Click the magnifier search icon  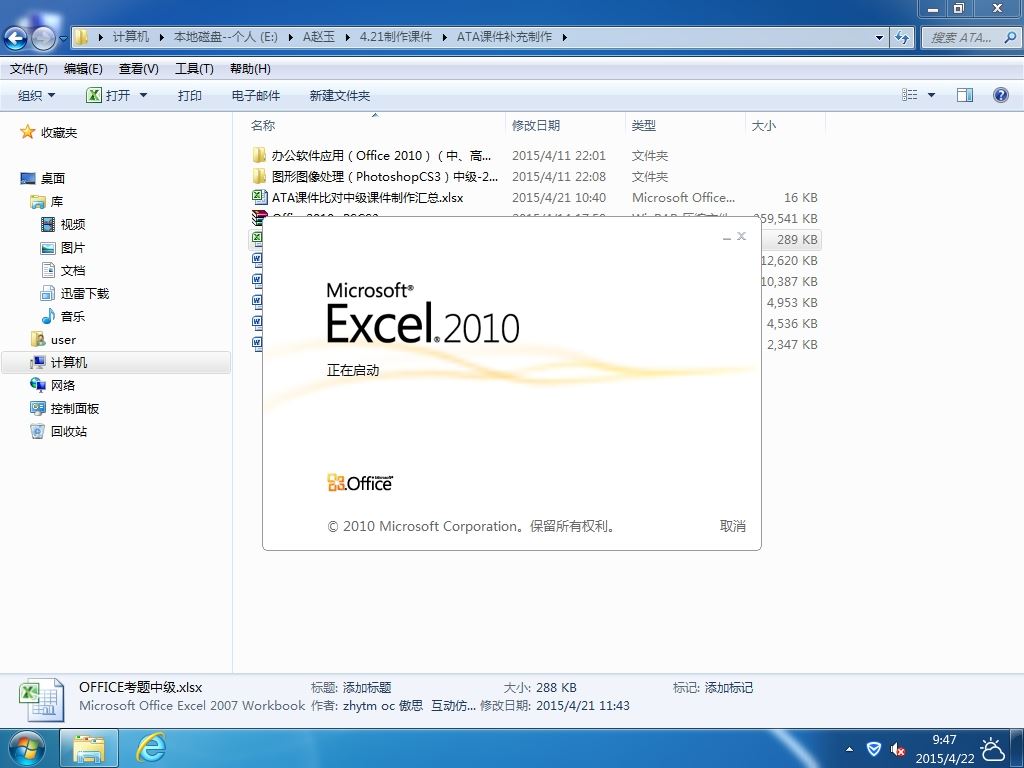[1010, 38]
